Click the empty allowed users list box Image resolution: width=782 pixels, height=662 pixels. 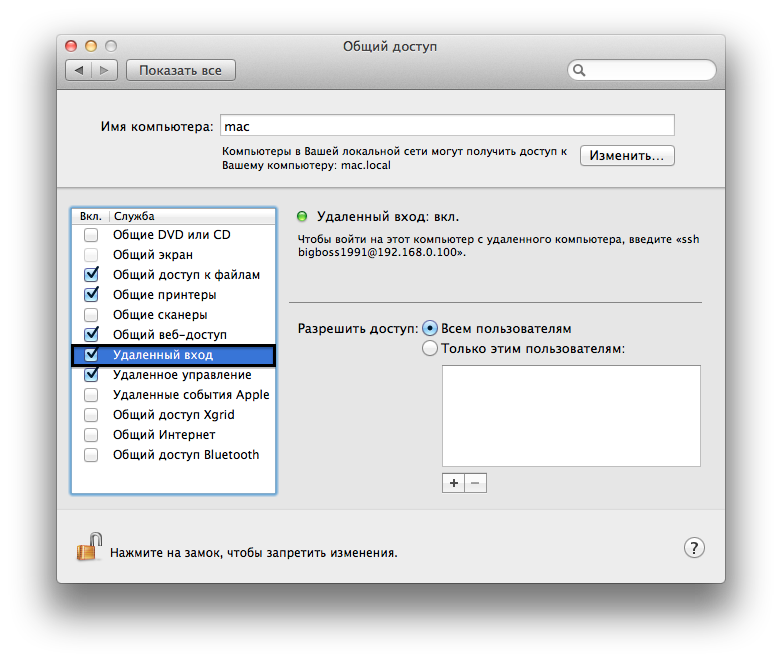point(571,416)
